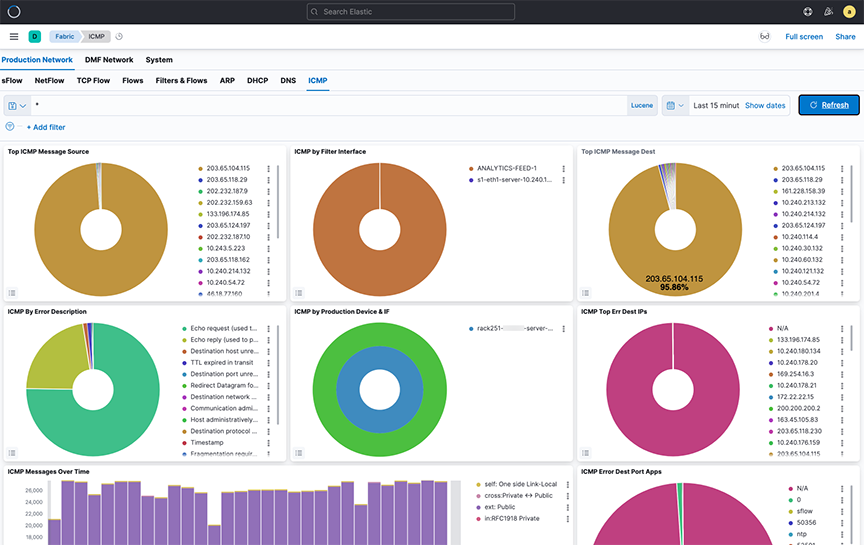Click the Last 15 minutes time range field
This screenshot has width=864, height=545.
pos(716,105)
